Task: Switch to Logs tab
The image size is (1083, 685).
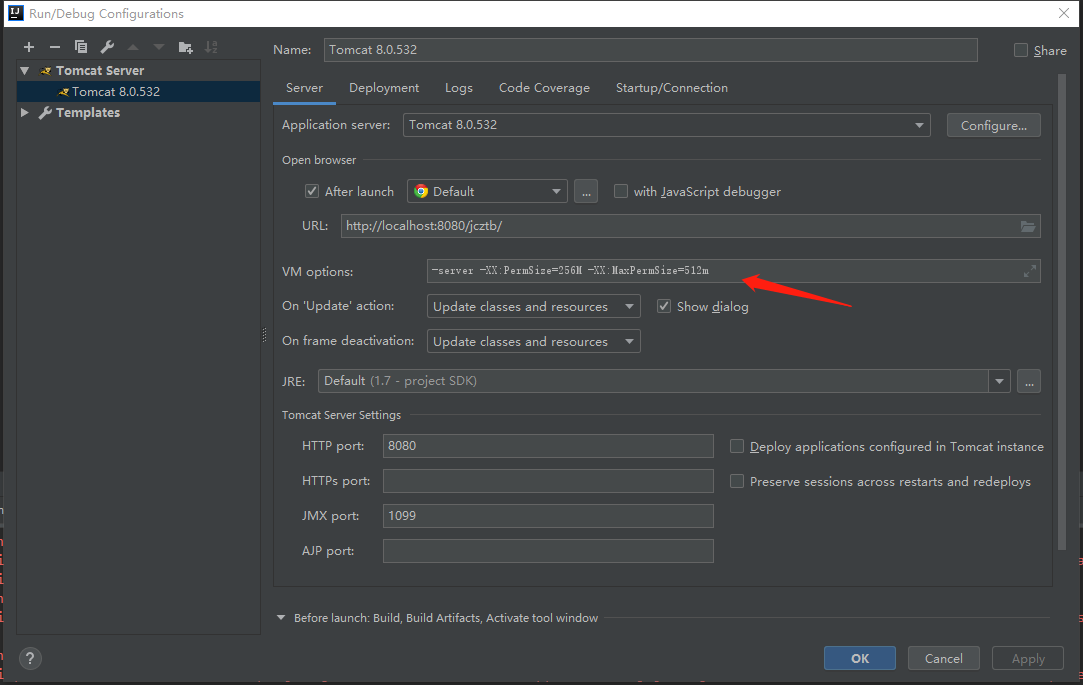Action: coord(459,88)
